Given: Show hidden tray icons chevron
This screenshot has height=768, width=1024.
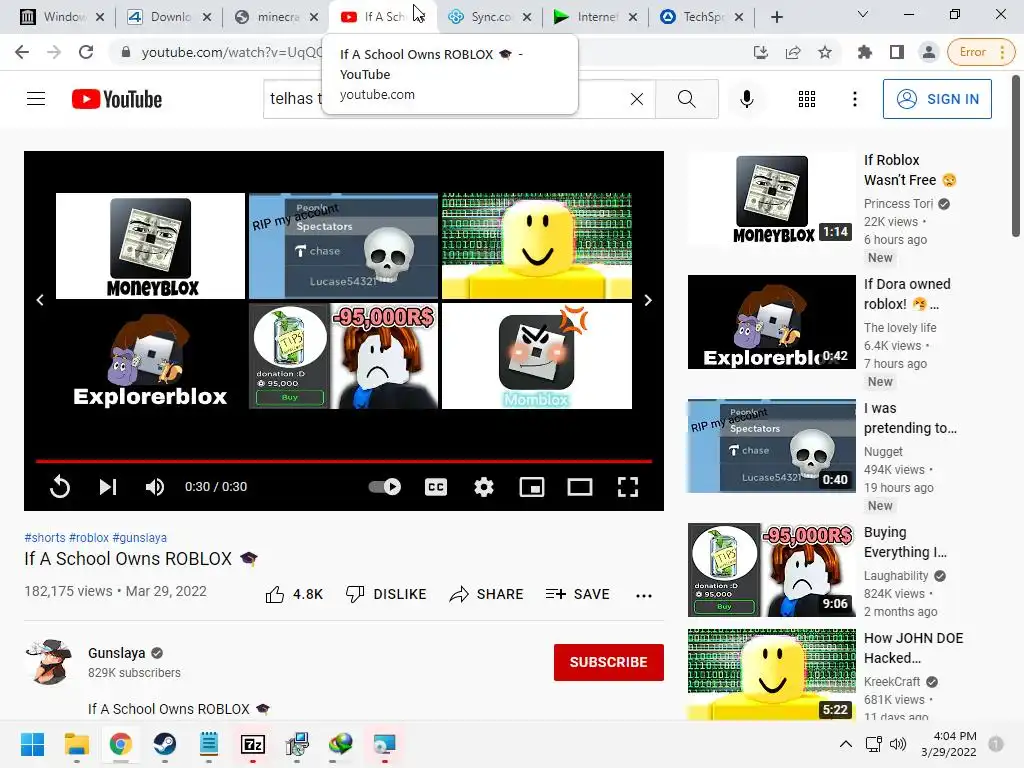Looking at the screenshot, I should [x=846, y=744].
